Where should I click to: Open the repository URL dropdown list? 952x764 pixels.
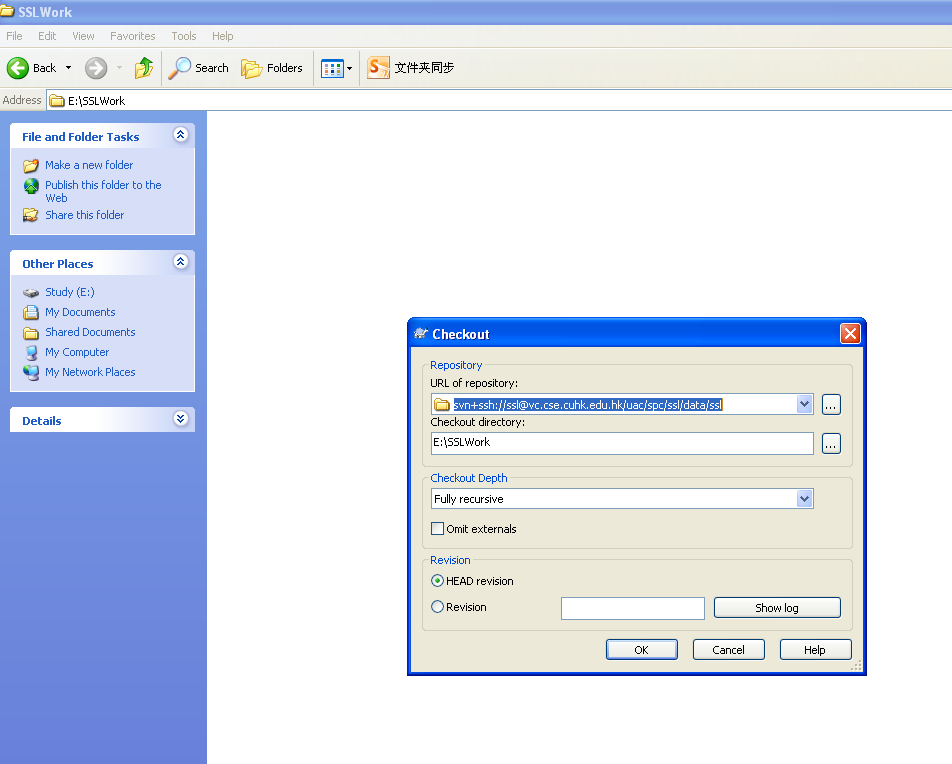[804, 404]
